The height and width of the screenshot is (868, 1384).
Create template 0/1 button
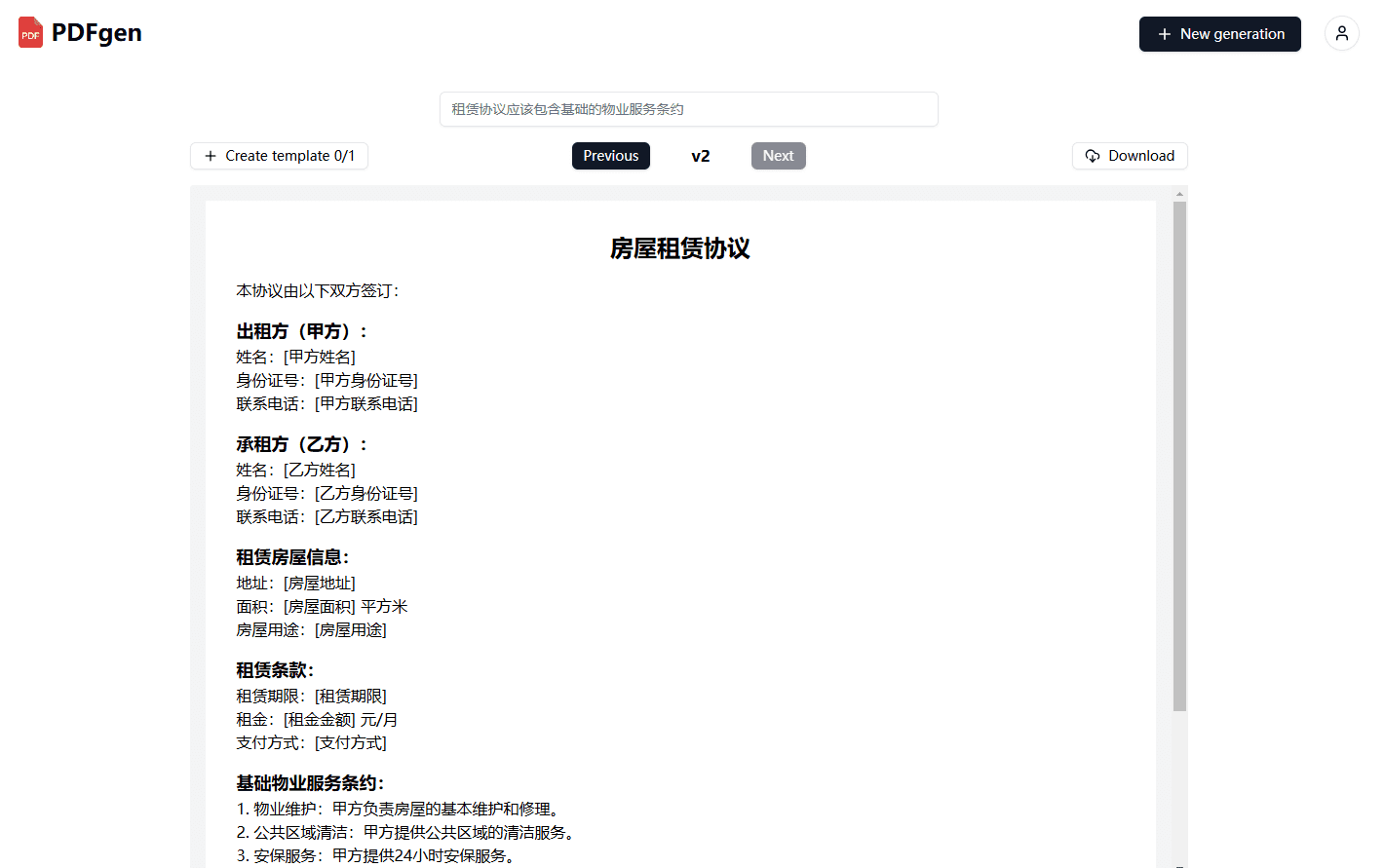279,156
